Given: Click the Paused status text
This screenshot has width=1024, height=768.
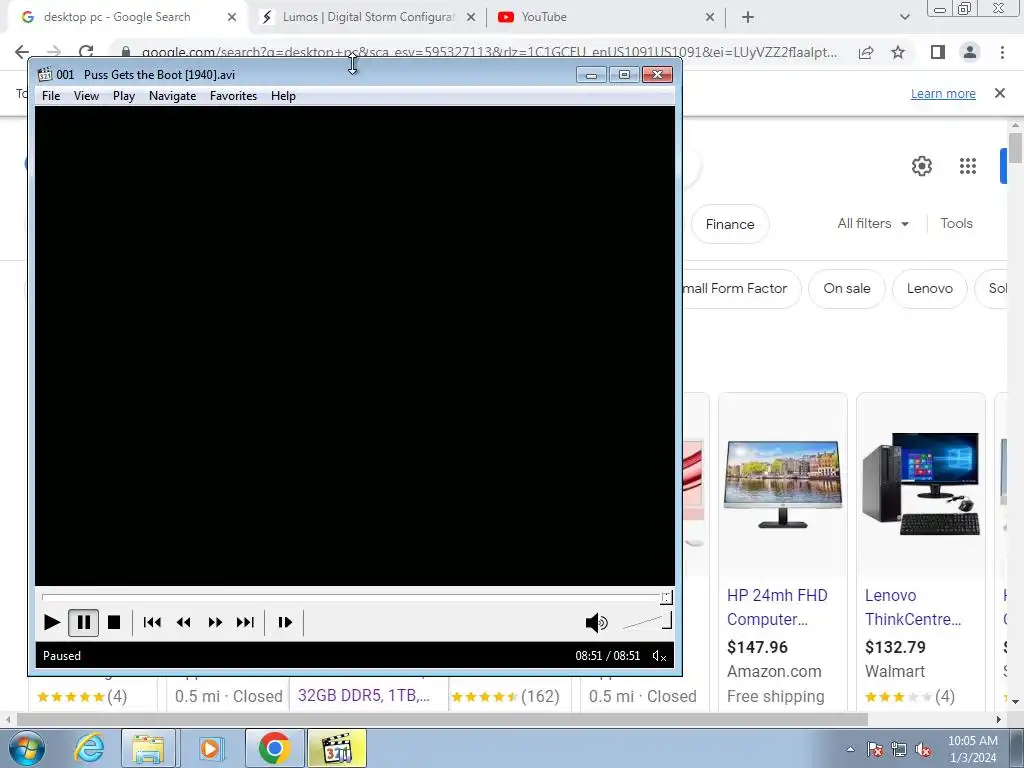Looking at the screenshot, I should (x=62, y=656).
